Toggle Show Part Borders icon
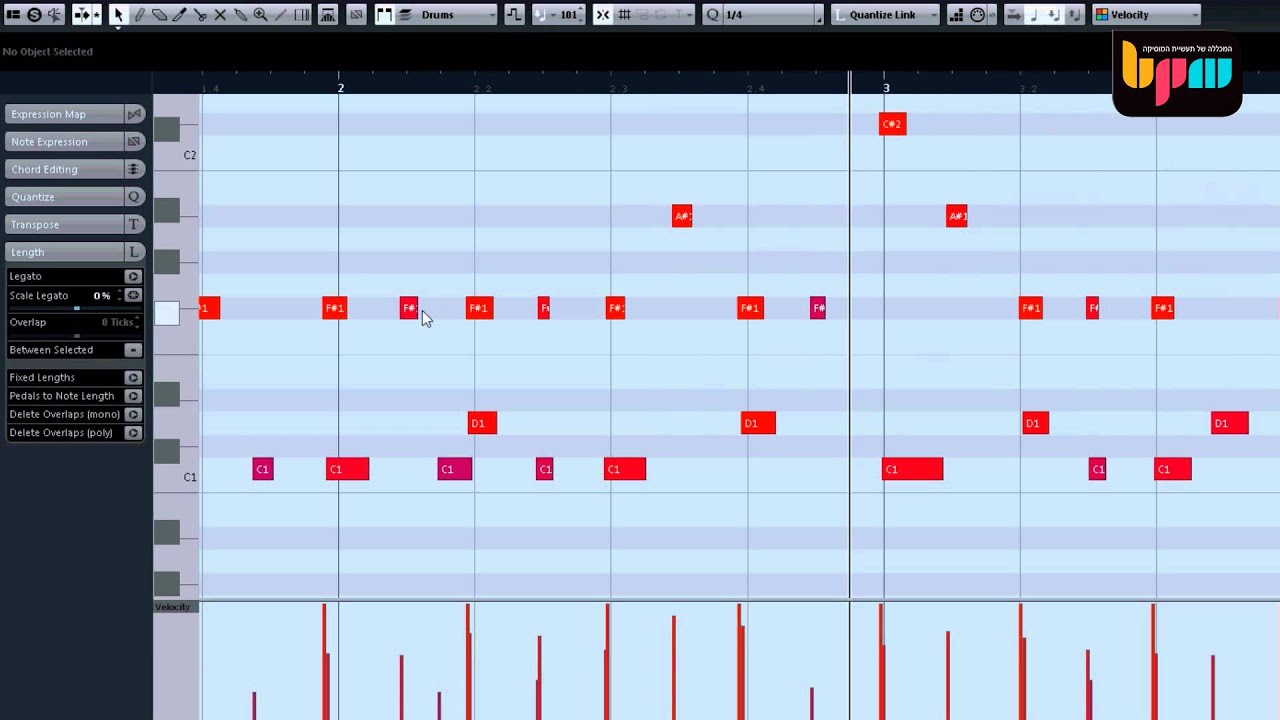Image resolution: width=1280 pixels, height=720 pixels. pos(384,15)
